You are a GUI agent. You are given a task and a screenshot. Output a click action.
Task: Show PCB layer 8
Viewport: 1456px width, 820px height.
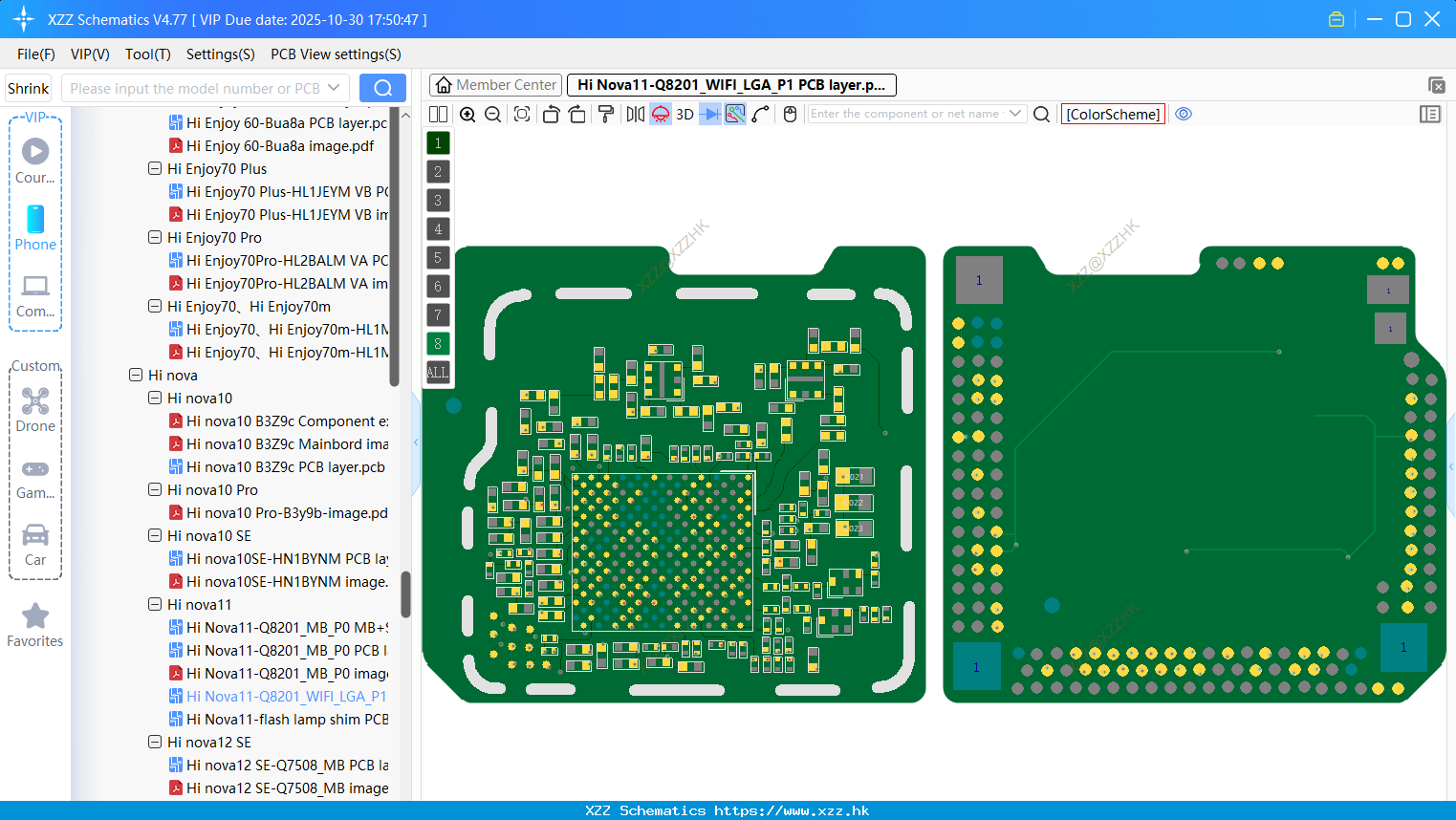438,343
